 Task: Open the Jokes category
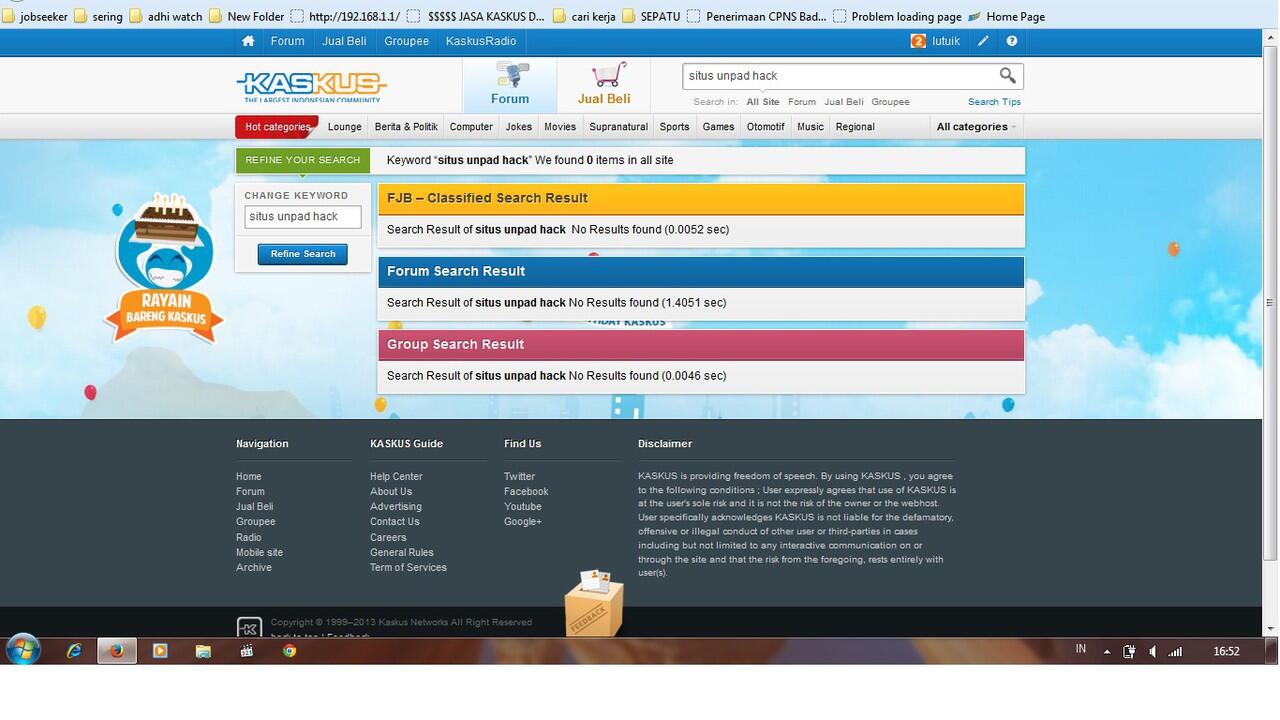pyautogui.click(x=519, y=127)
